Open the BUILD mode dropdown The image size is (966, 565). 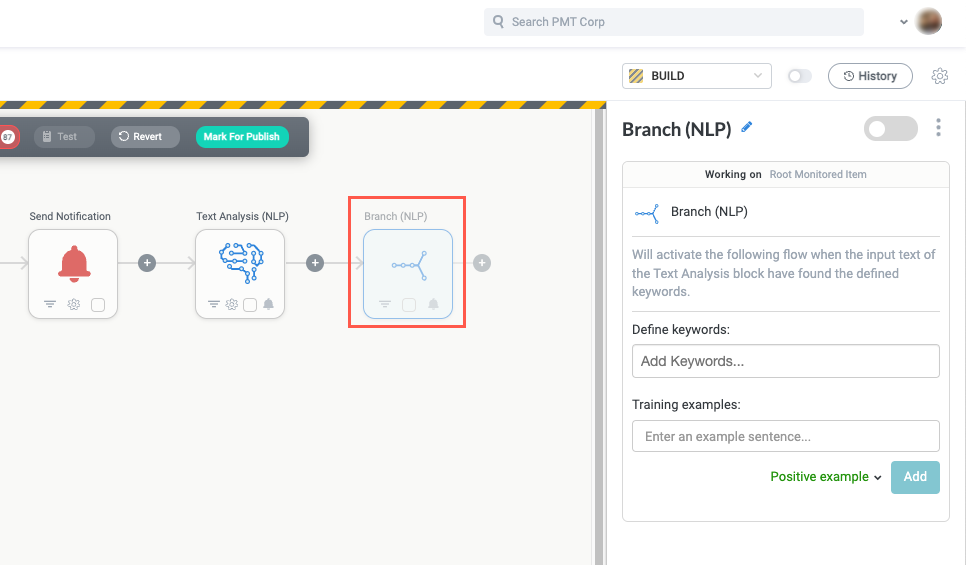(x=696, y=76)
